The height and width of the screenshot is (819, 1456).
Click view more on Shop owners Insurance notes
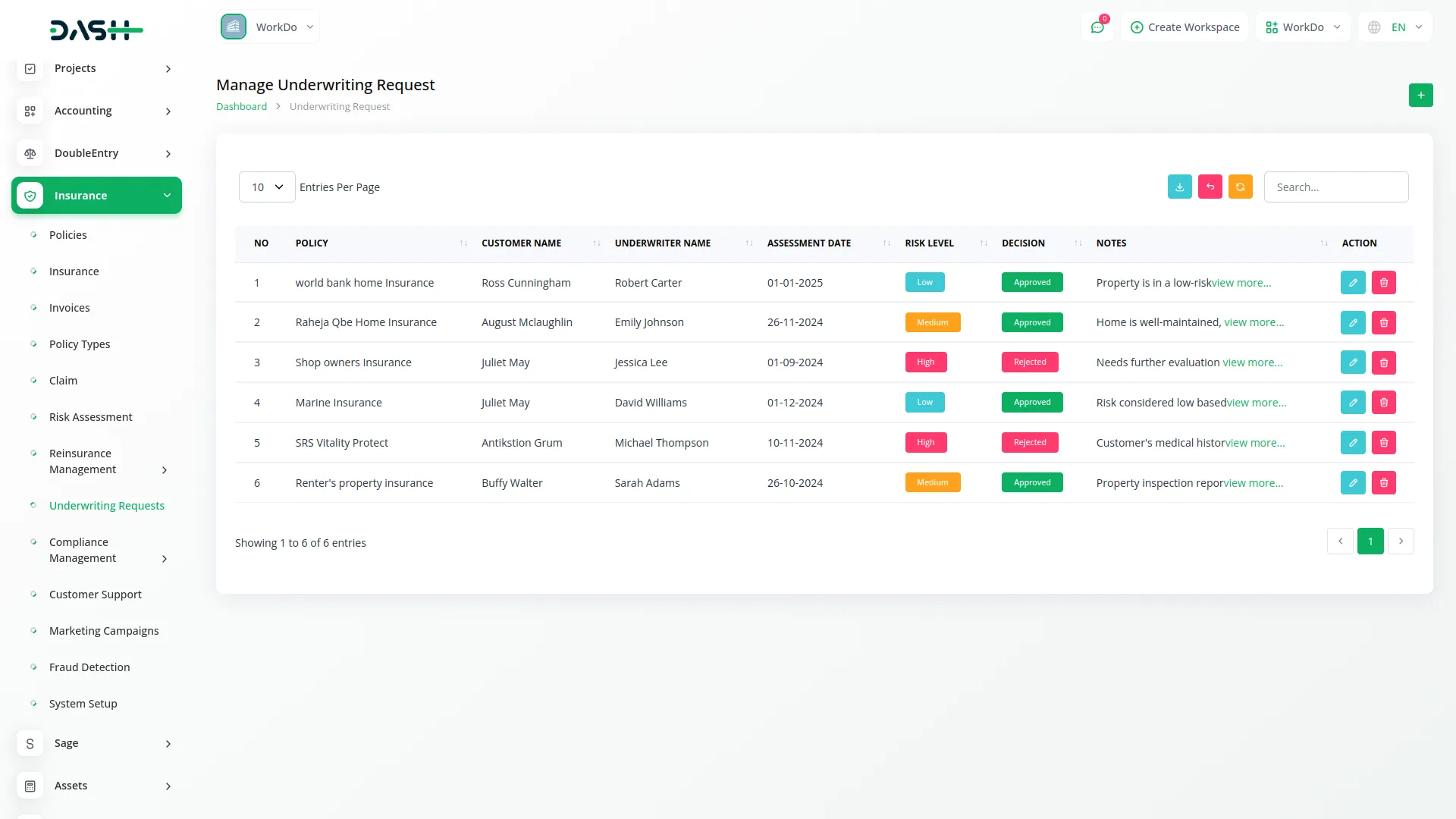click(x=1253, y=362)
